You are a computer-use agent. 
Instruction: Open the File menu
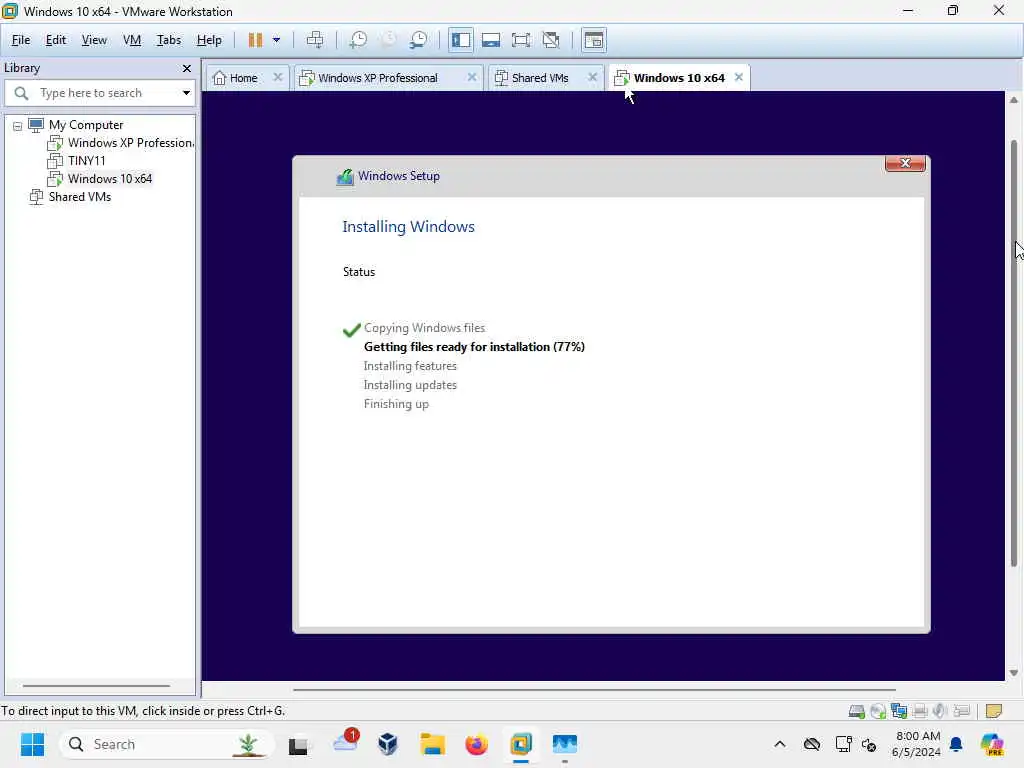point(21,40)
